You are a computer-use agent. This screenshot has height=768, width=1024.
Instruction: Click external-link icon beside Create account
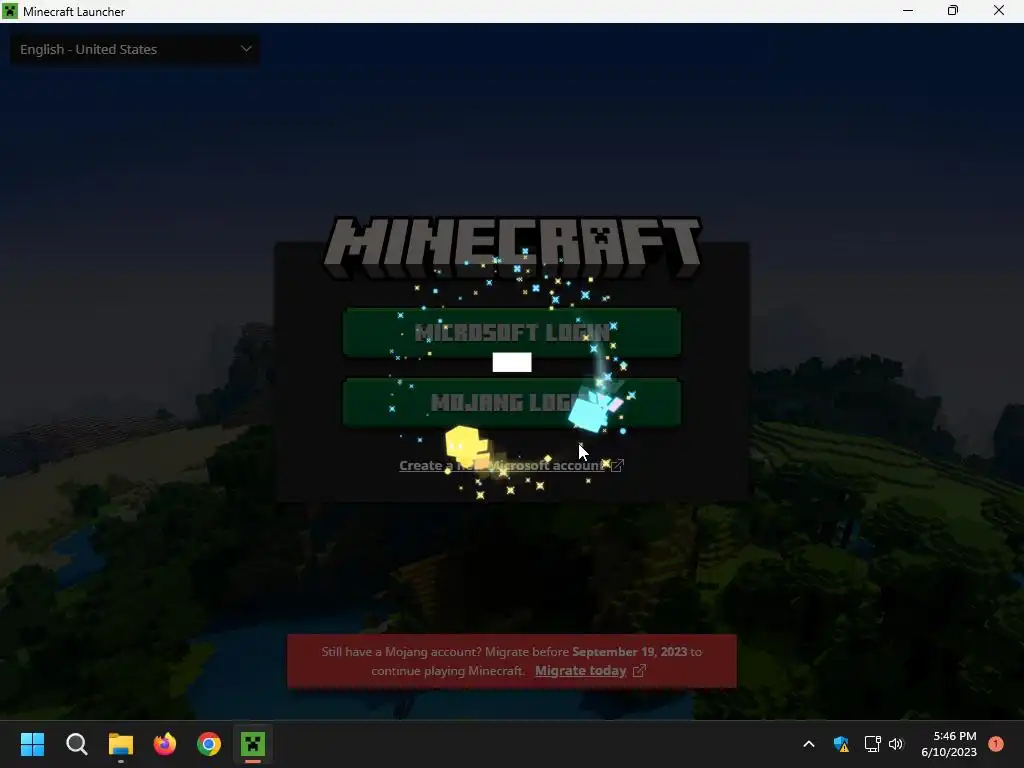[617, 465]
